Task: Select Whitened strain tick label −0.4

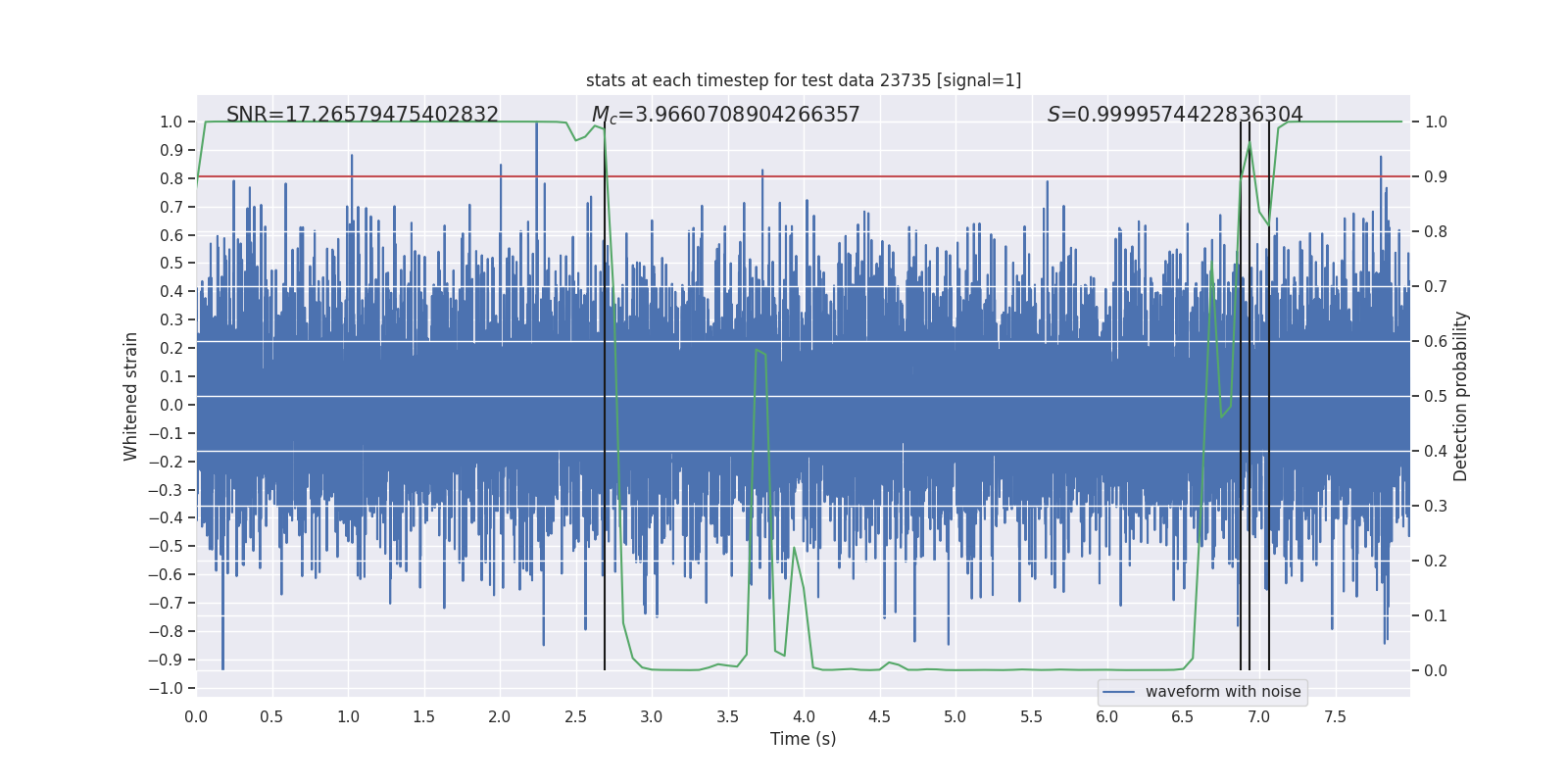Action: click(x=167, y=518)
